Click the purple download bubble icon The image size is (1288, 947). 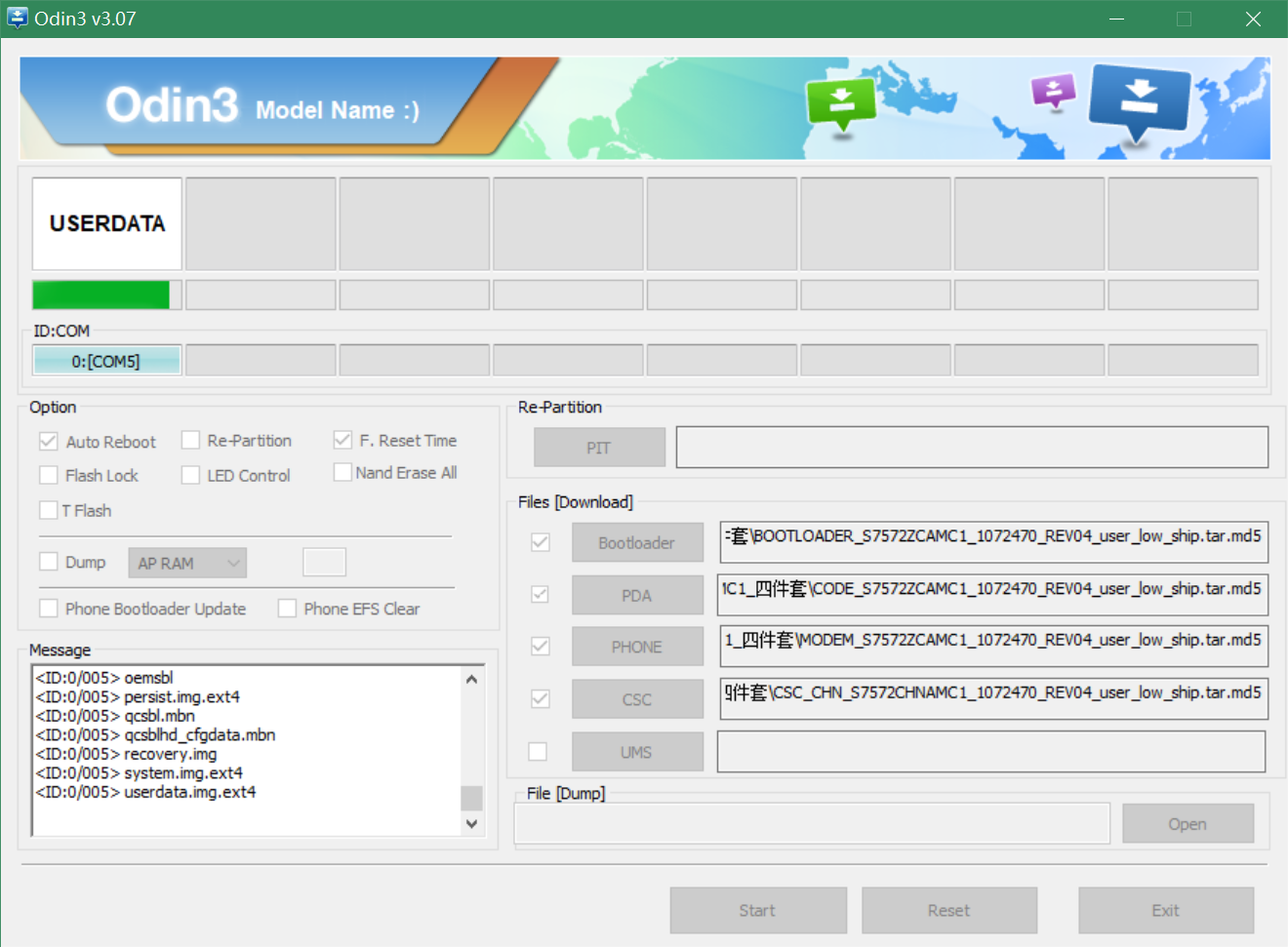1053,93
